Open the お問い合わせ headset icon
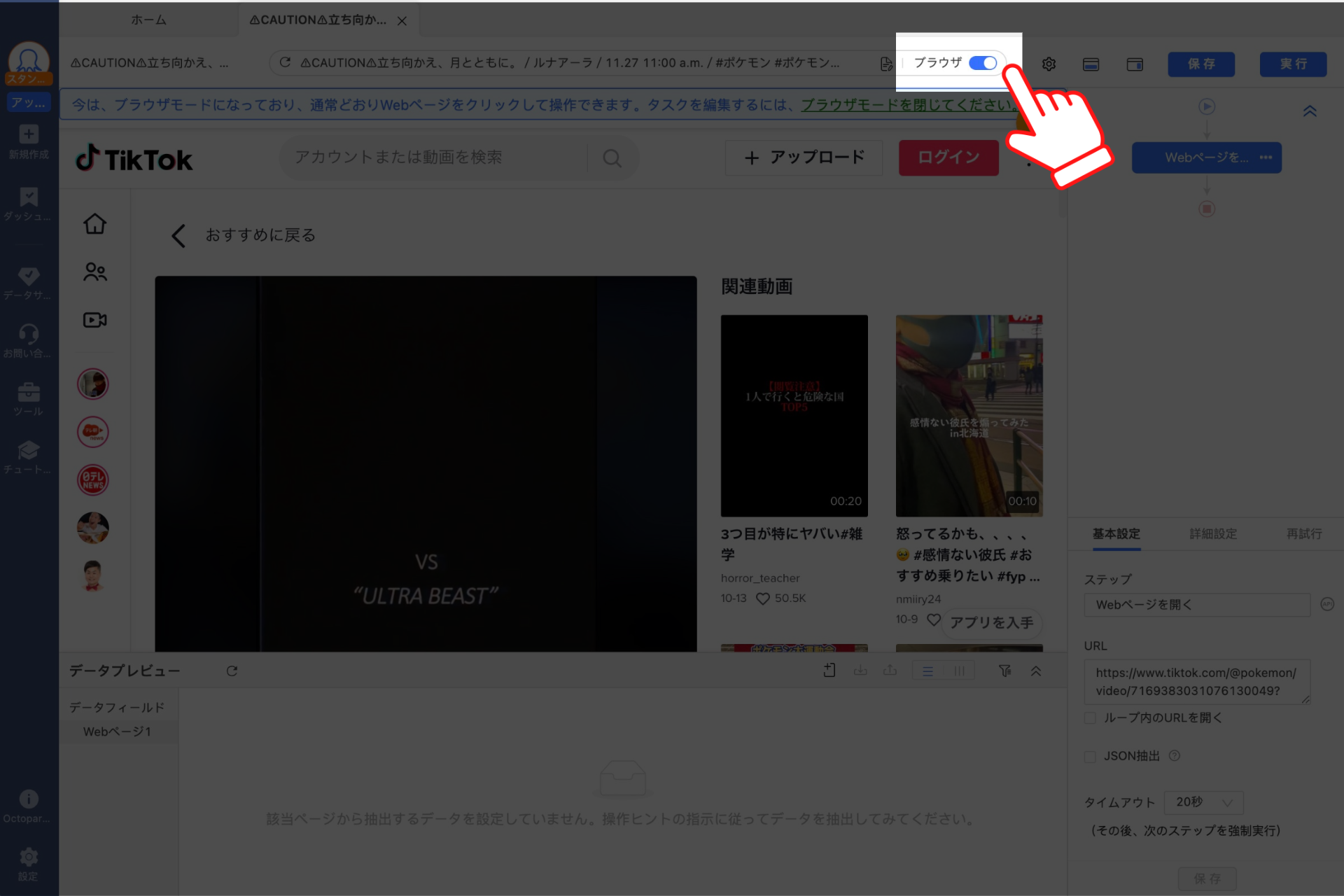This screenshot has width=1344, height=896. pyautogui.click(x=29, y=341)
